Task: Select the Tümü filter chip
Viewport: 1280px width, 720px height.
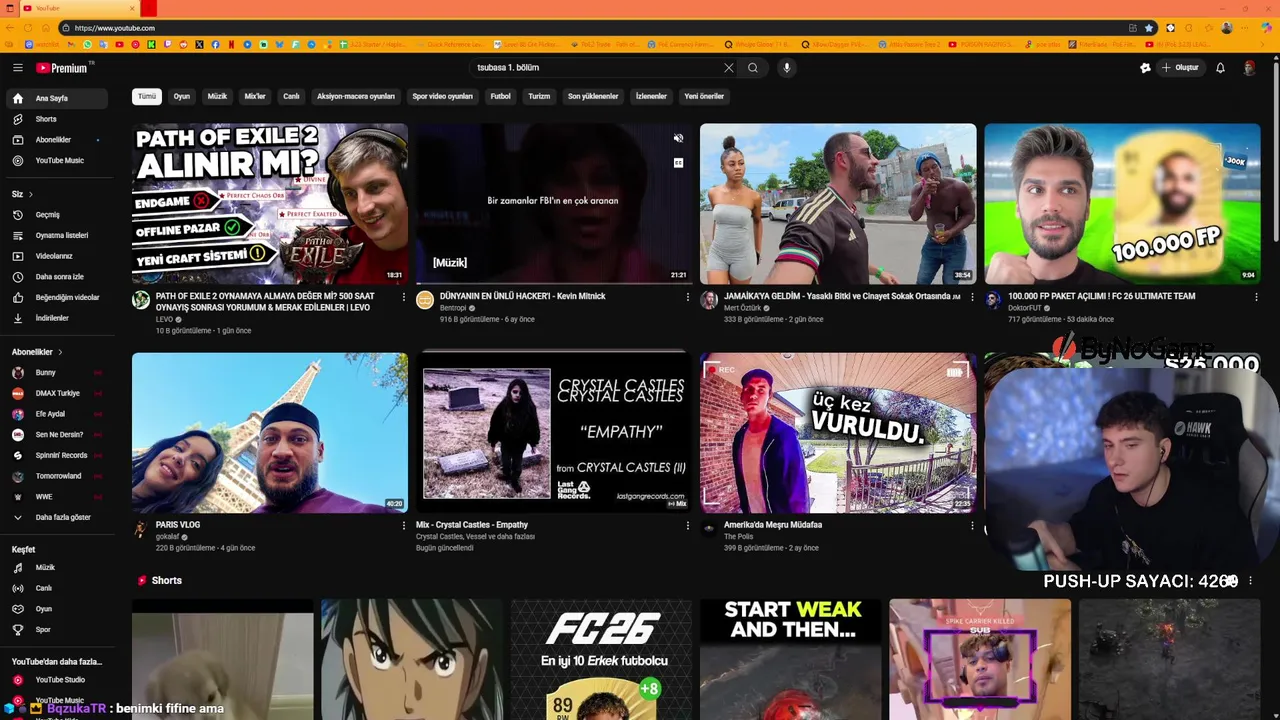Action: pyautogui.click(x=147, y=96)
